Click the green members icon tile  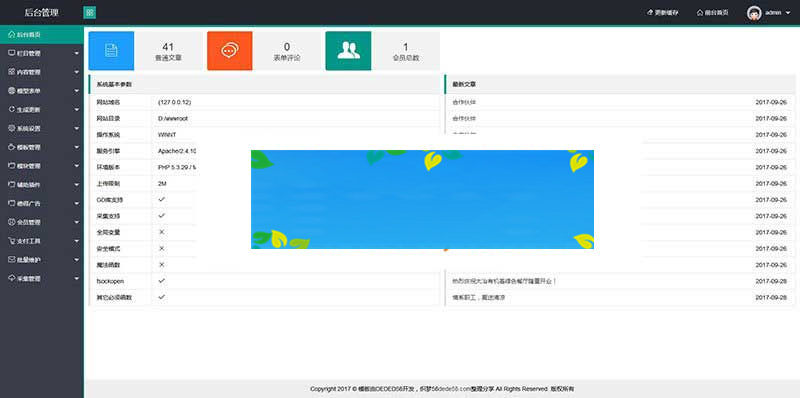348,51
